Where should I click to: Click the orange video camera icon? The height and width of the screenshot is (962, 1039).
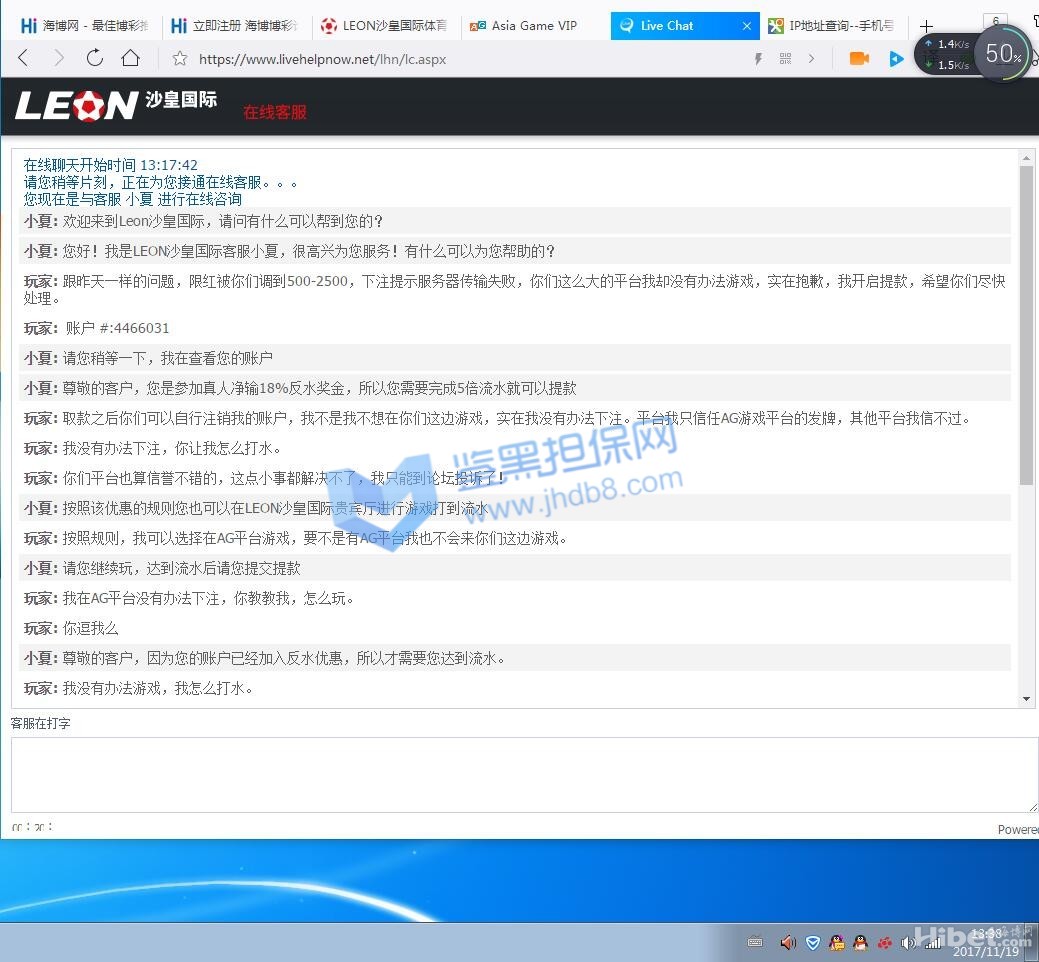tap(859, 59)
